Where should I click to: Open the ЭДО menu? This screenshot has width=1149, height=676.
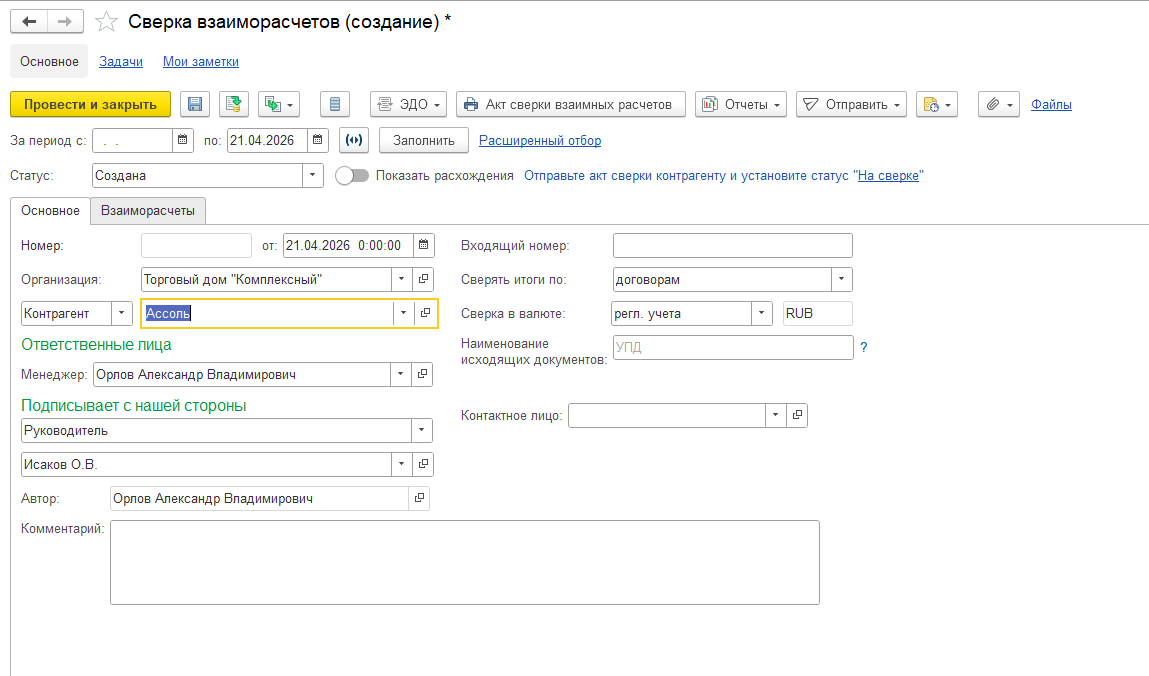[408, 104]
